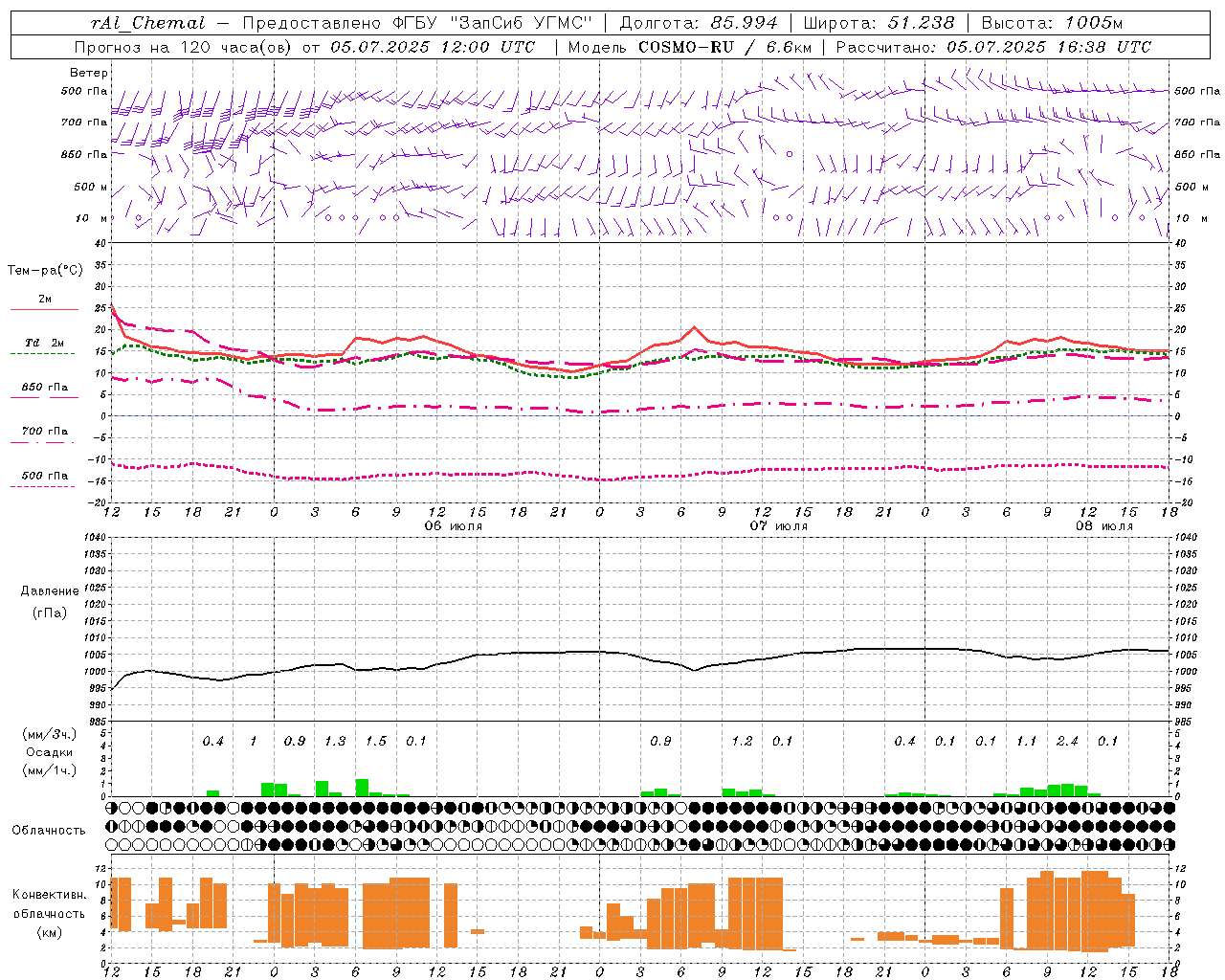Click the "07 июля" date label

(778, 526)
